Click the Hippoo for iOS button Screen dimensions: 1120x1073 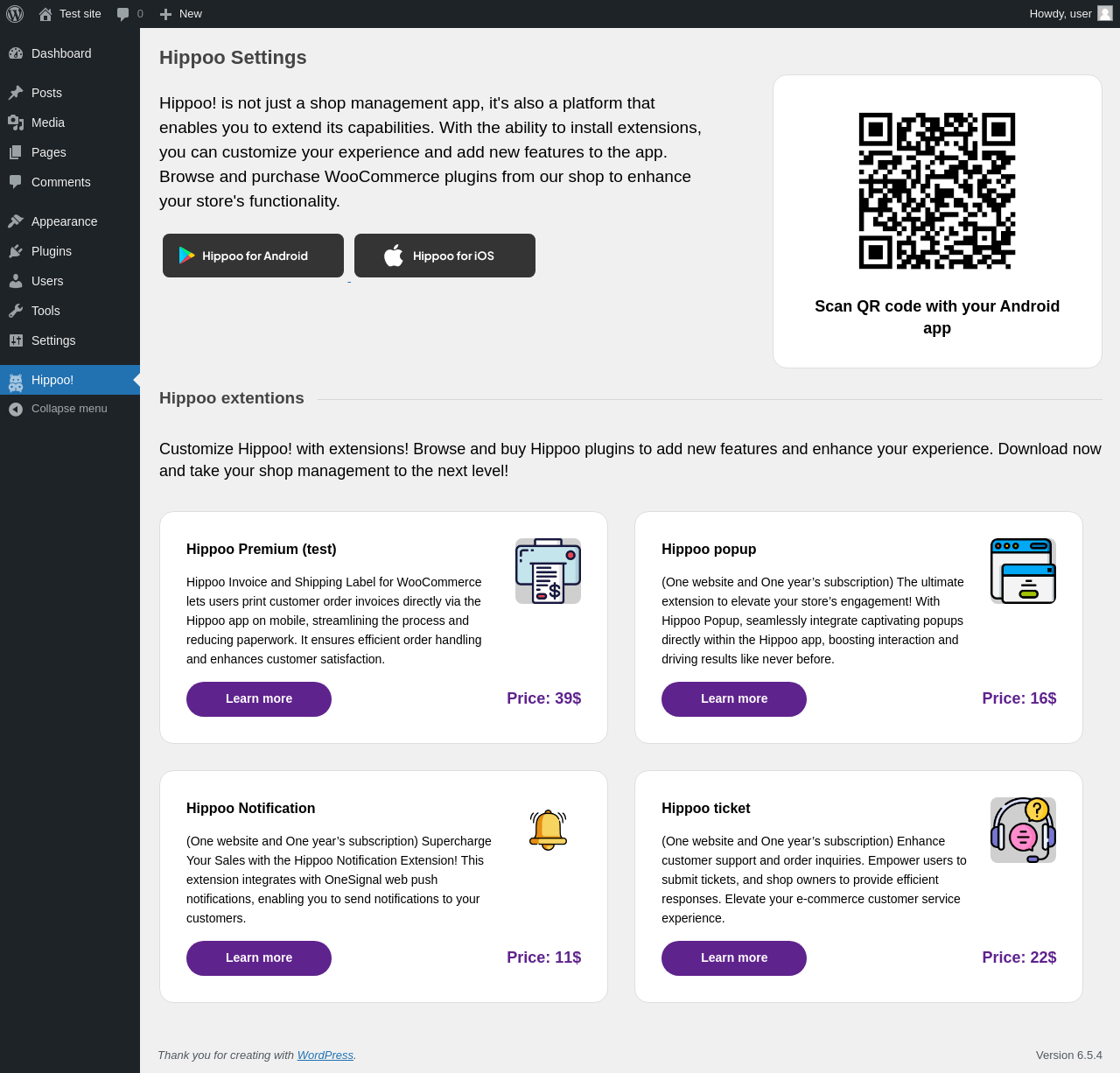444,256
